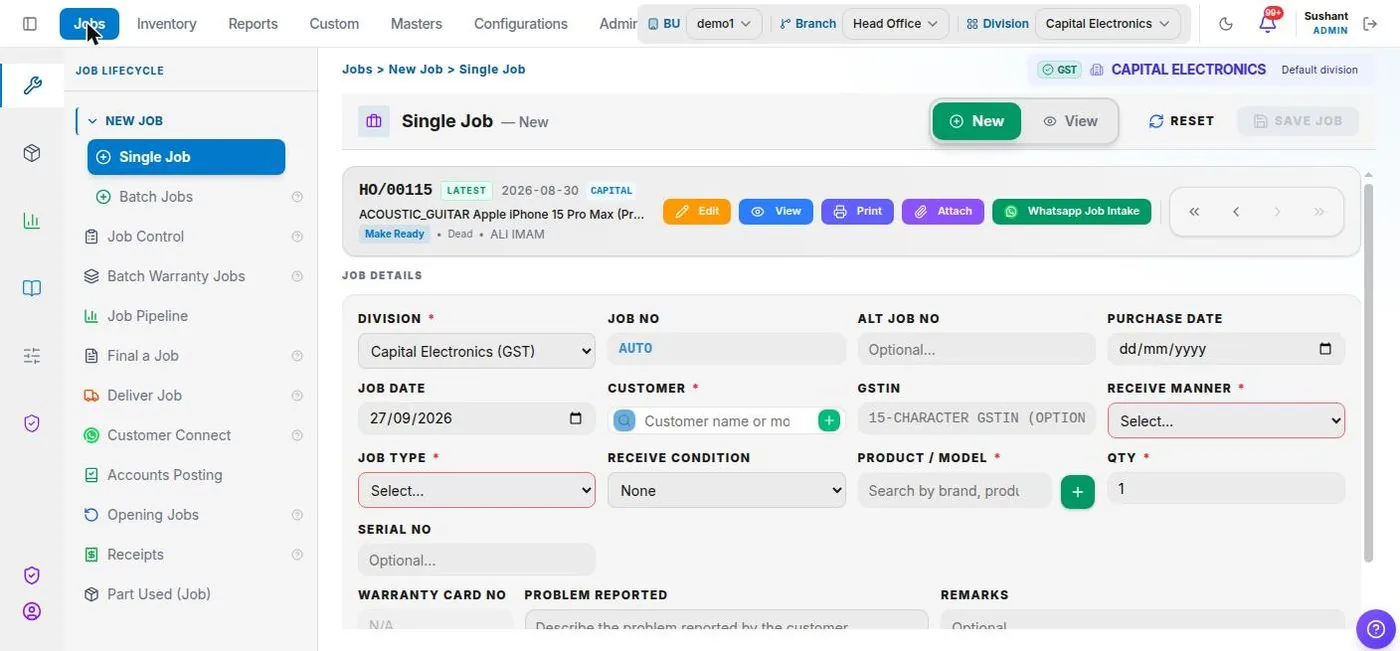Open the Job Type select
The width and height of the screenshot is (1400, 651).
(x=476, y=490)
